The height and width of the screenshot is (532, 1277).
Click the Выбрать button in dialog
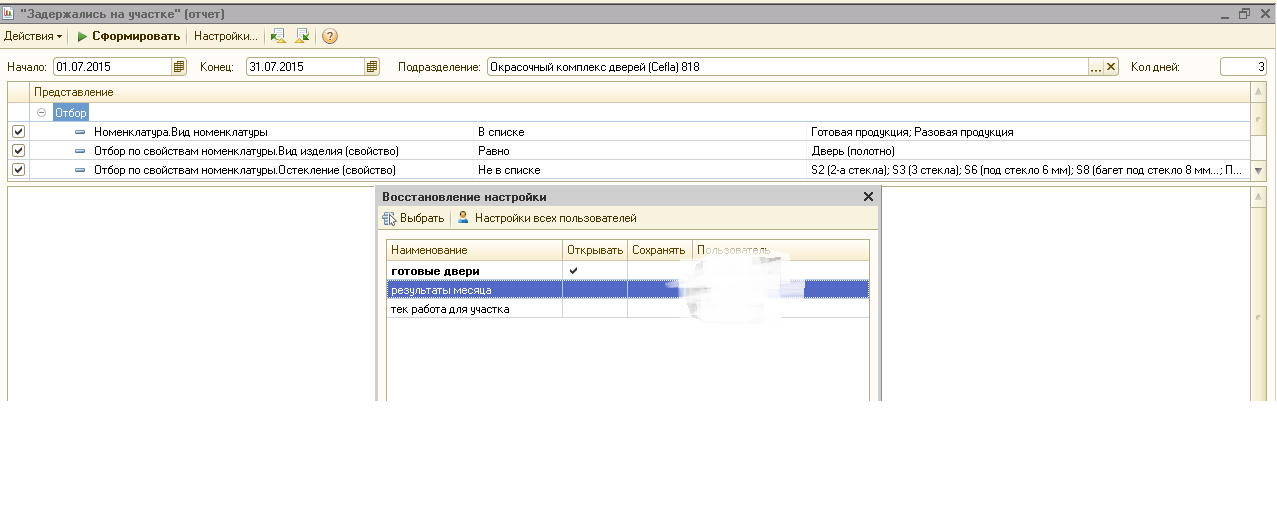[413, 218]
